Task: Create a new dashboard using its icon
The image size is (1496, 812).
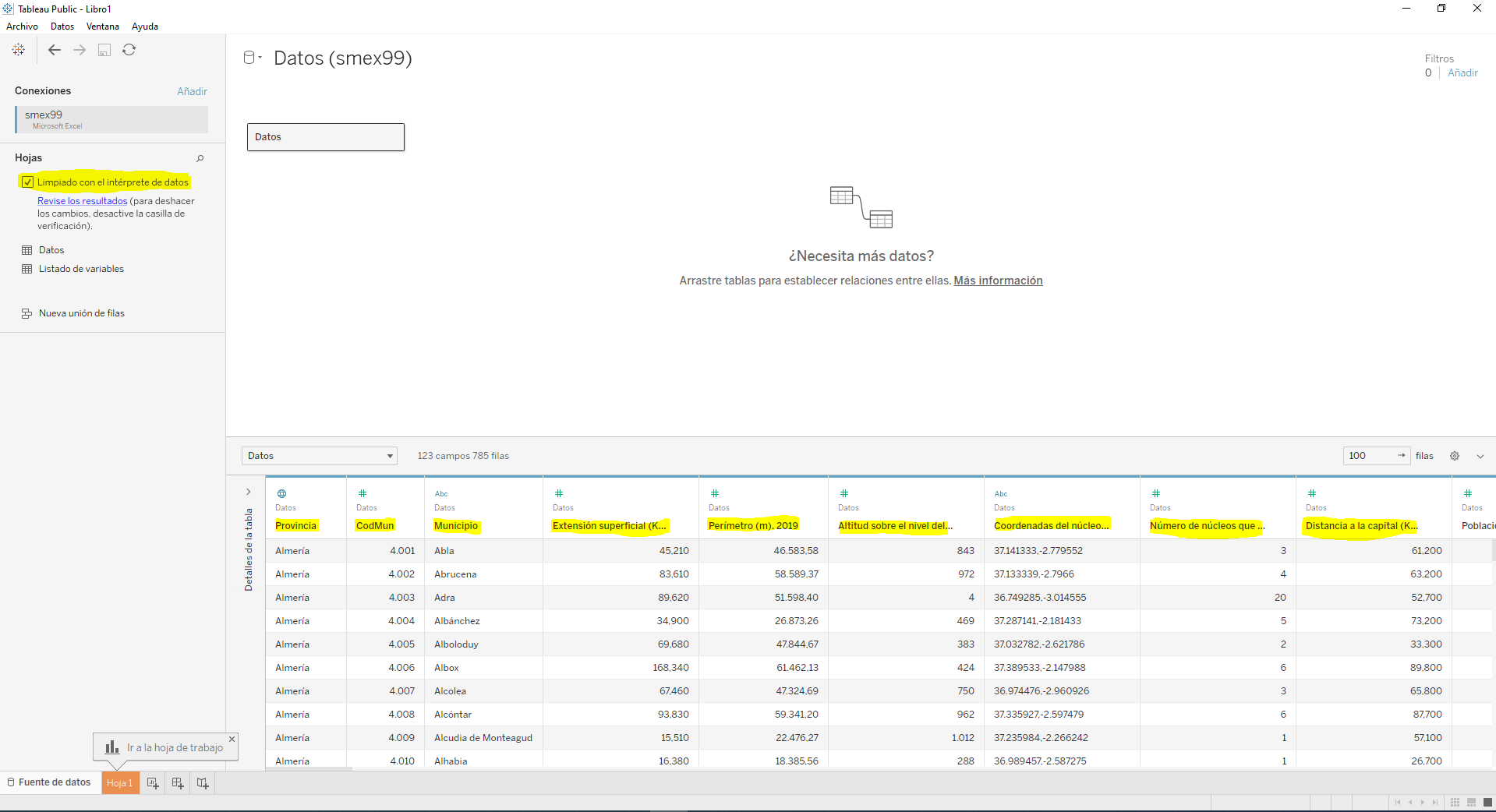Action: [177, 782]
